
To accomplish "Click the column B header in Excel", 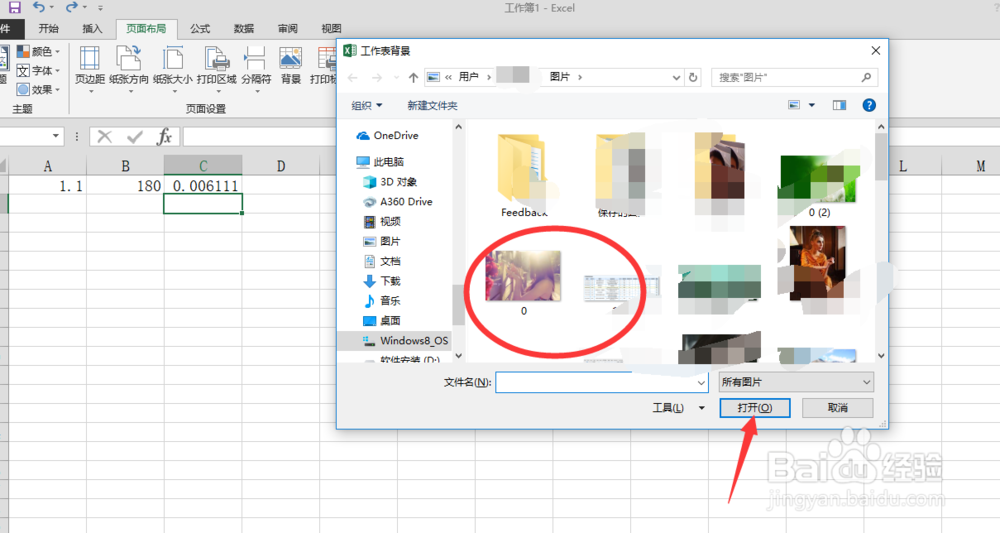I will [126, 166].
